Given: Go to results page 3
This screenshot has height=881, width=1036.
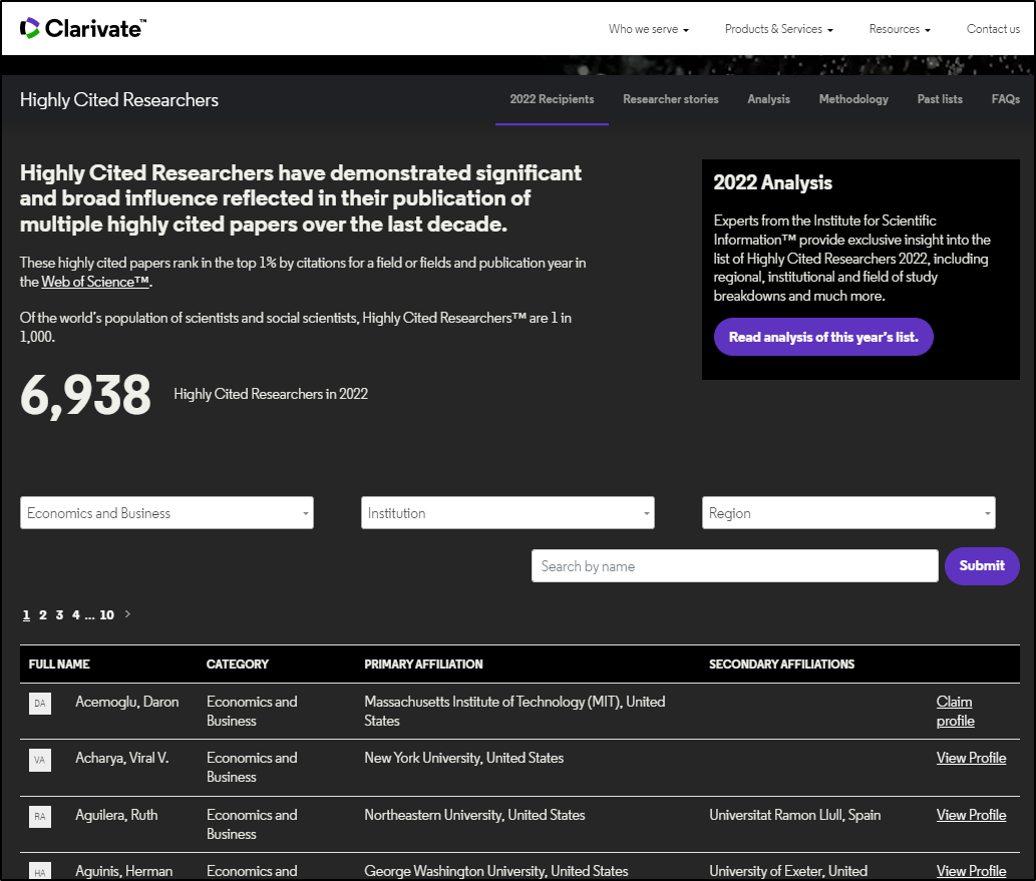Looking at the screenshot, I should (x=59, y=615).
